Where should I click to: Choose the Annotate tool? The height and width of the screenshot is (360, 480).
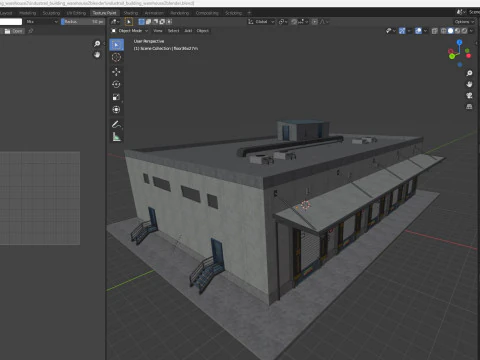(x=116, y=124)
